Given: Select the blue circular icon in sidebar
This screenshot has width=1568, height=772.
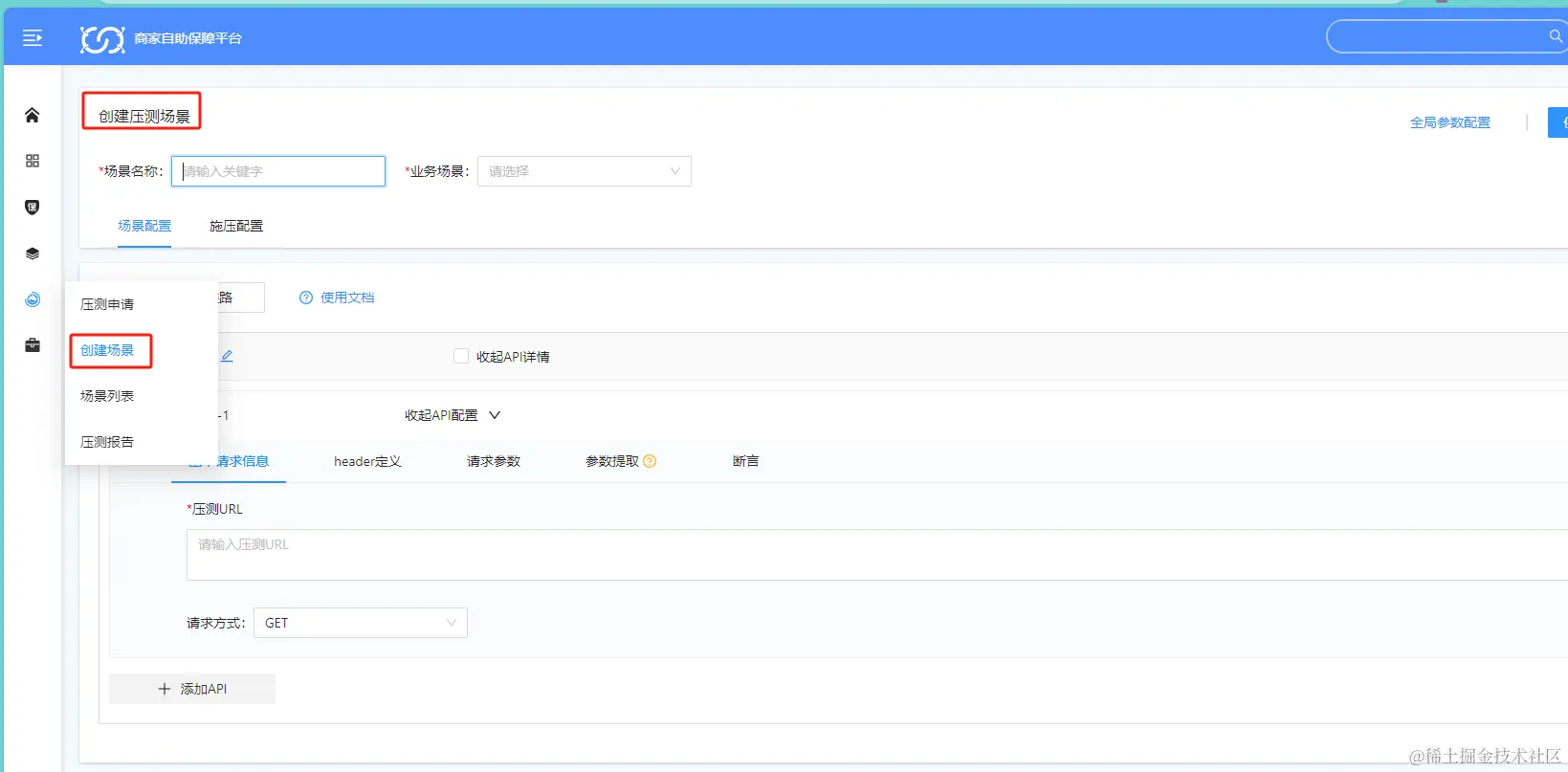Looking at the screenshot, I should click(33, 299).
